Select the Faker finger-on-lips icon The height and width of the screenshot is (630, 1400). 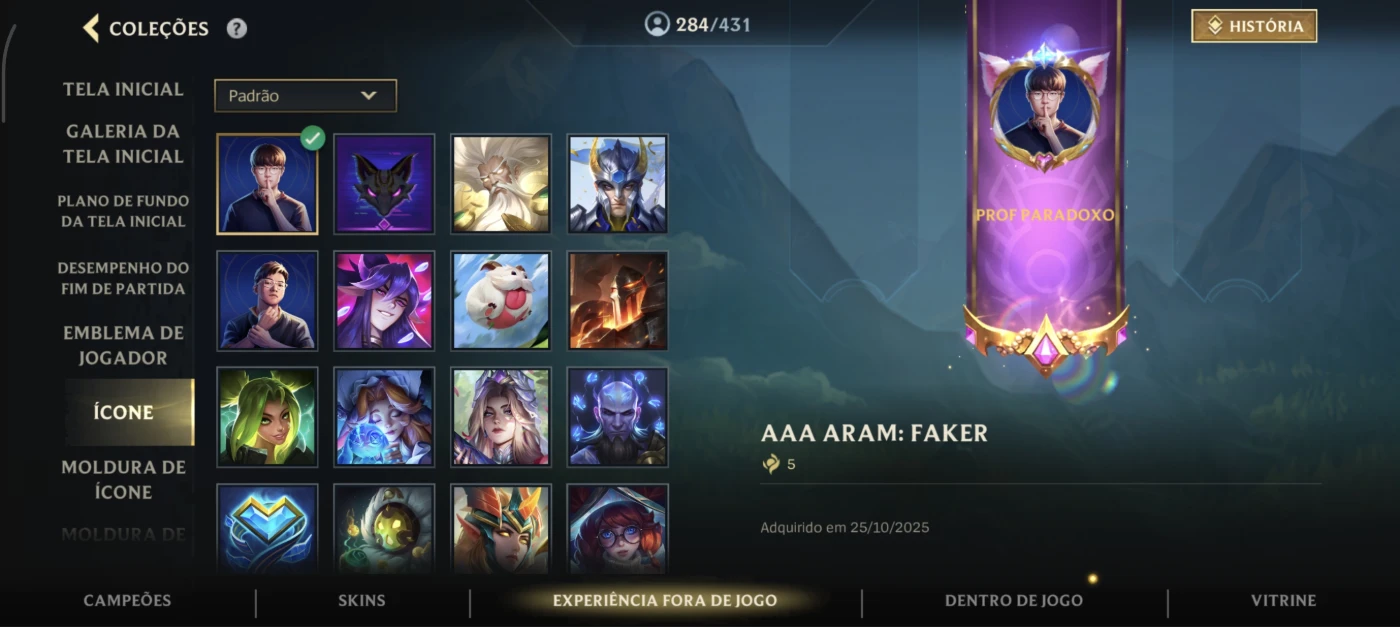tap(267, 184)
